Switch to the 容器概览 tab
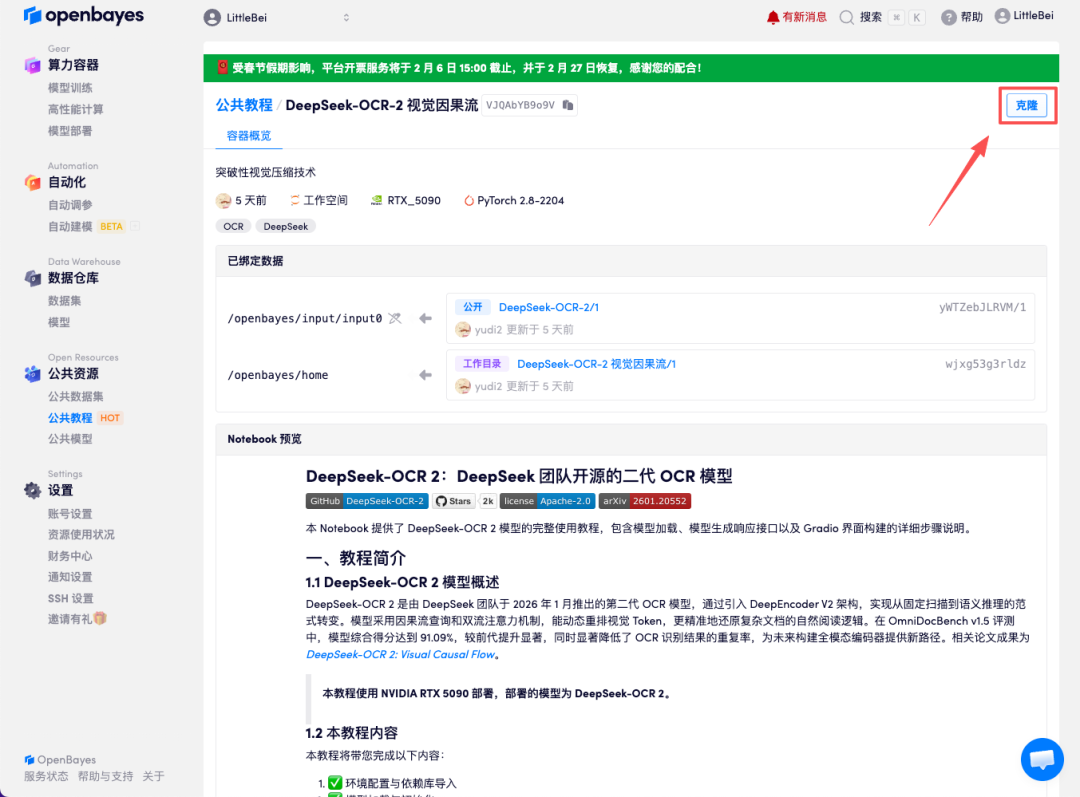1080x797 pixels. tap(249, 136)
